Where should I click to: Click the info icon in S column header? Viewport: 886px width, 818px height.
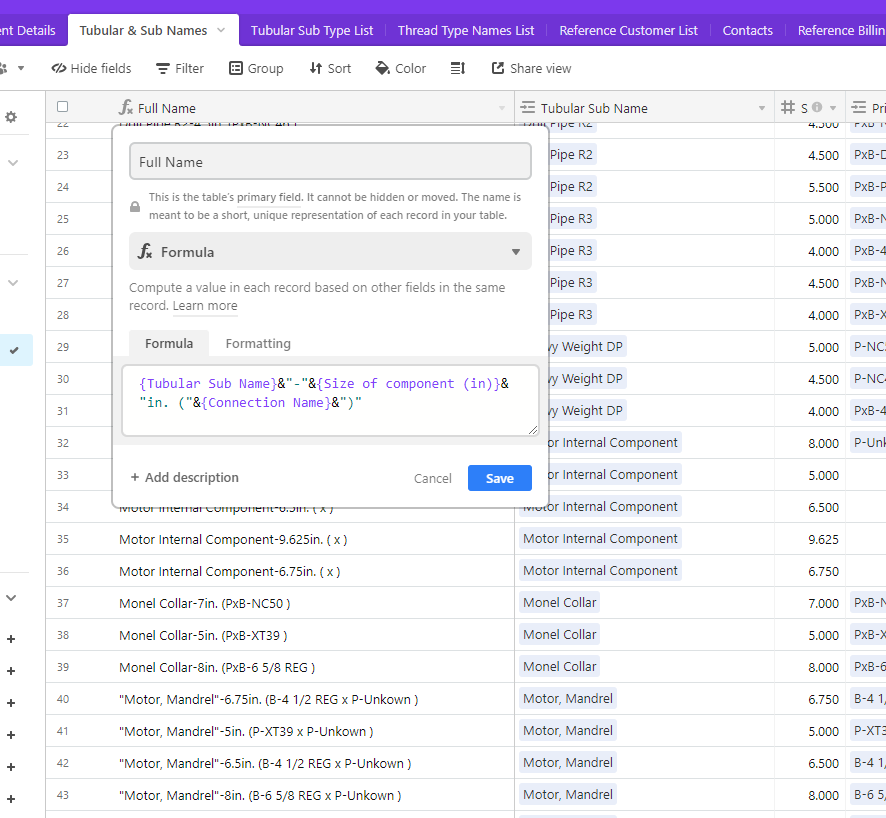[x=816, y=107]
